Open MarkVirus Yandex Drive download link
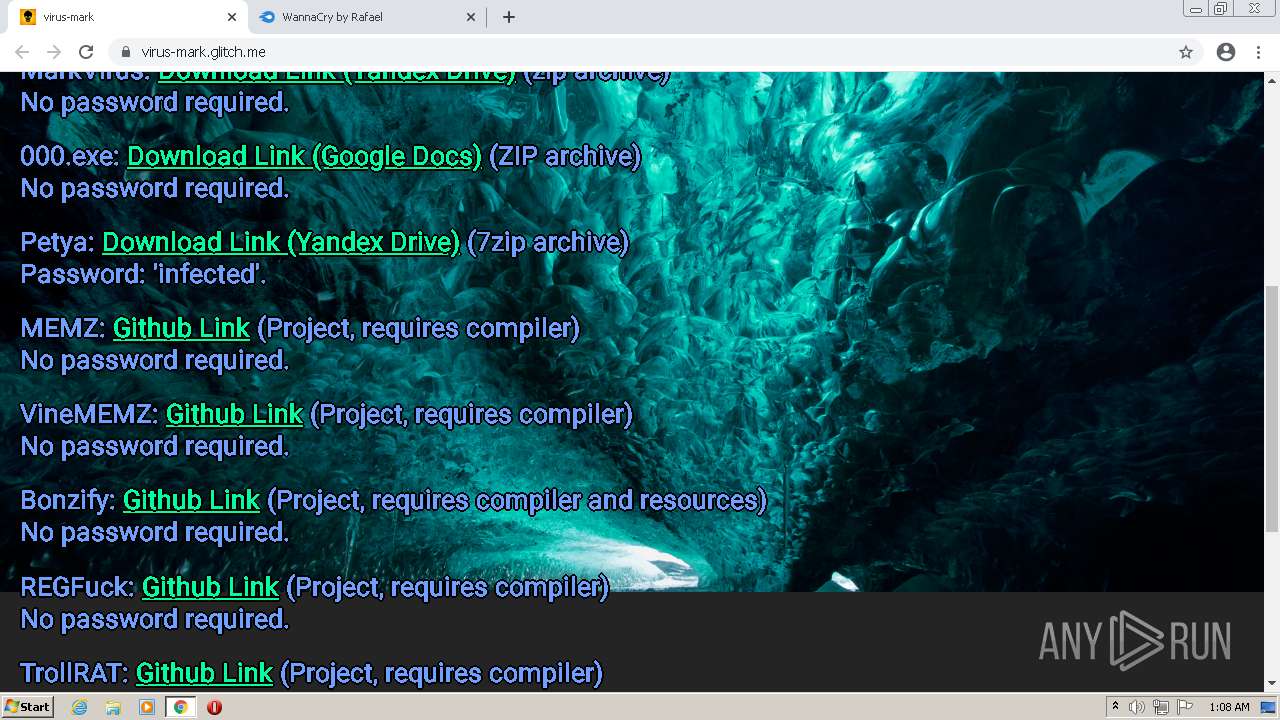Image resolution: width=1280 pixels, height=720 pixels. [x=337, y=76]
